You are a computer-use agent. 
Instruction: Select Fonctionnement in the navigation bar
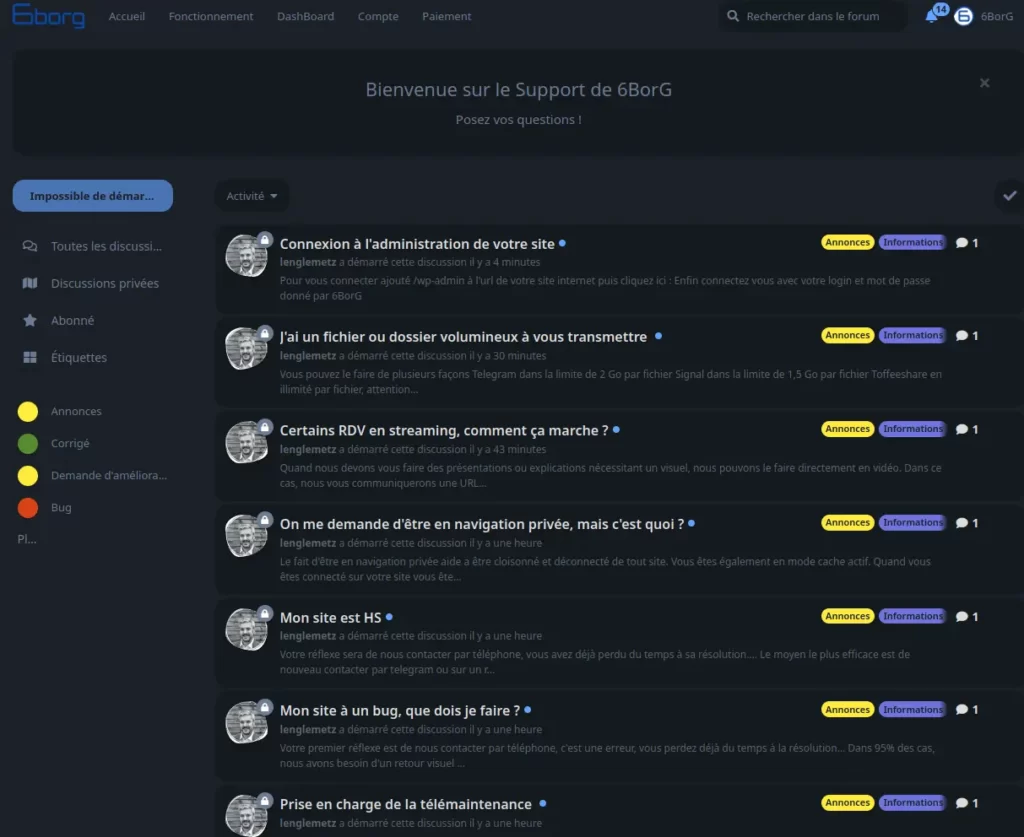click(x=210, y=16)
